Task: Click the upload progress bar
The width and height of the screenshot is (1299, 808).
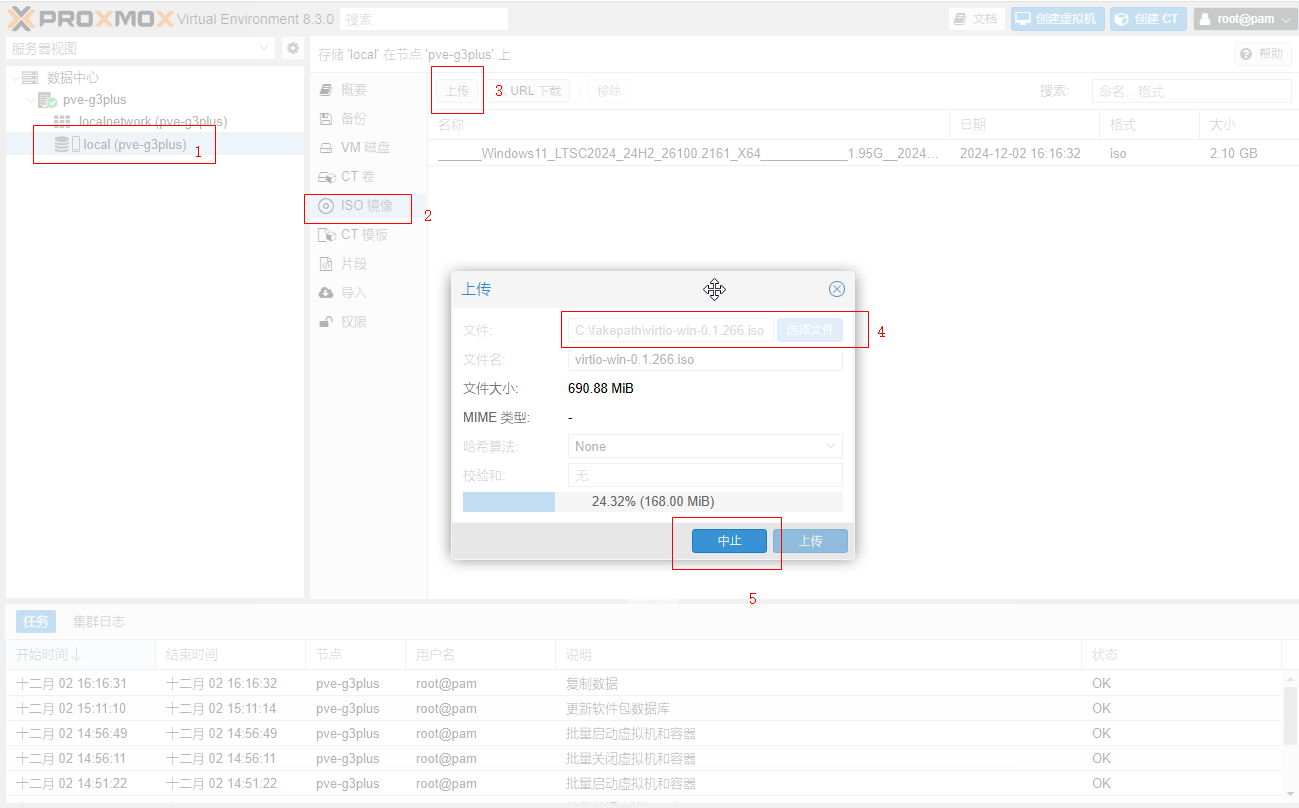Action: point(653,501)
